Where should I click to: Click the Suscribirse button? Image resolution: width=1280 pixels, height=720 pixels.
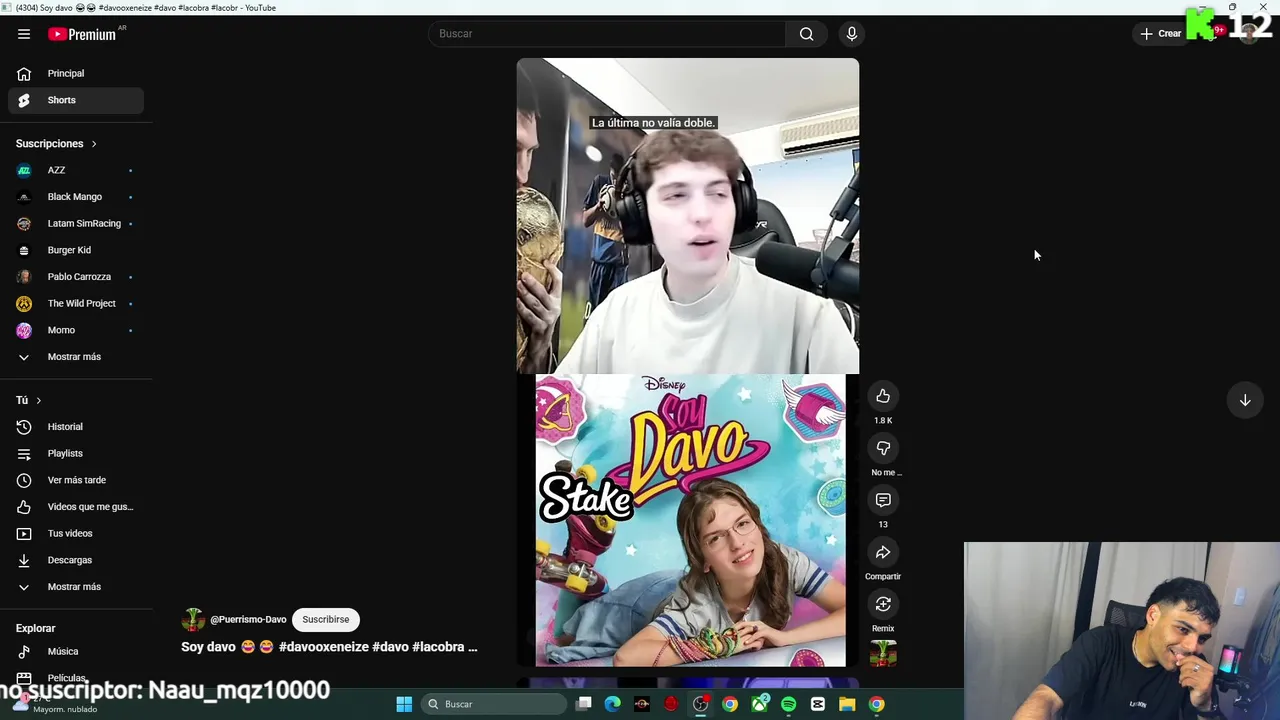(326, 620)
